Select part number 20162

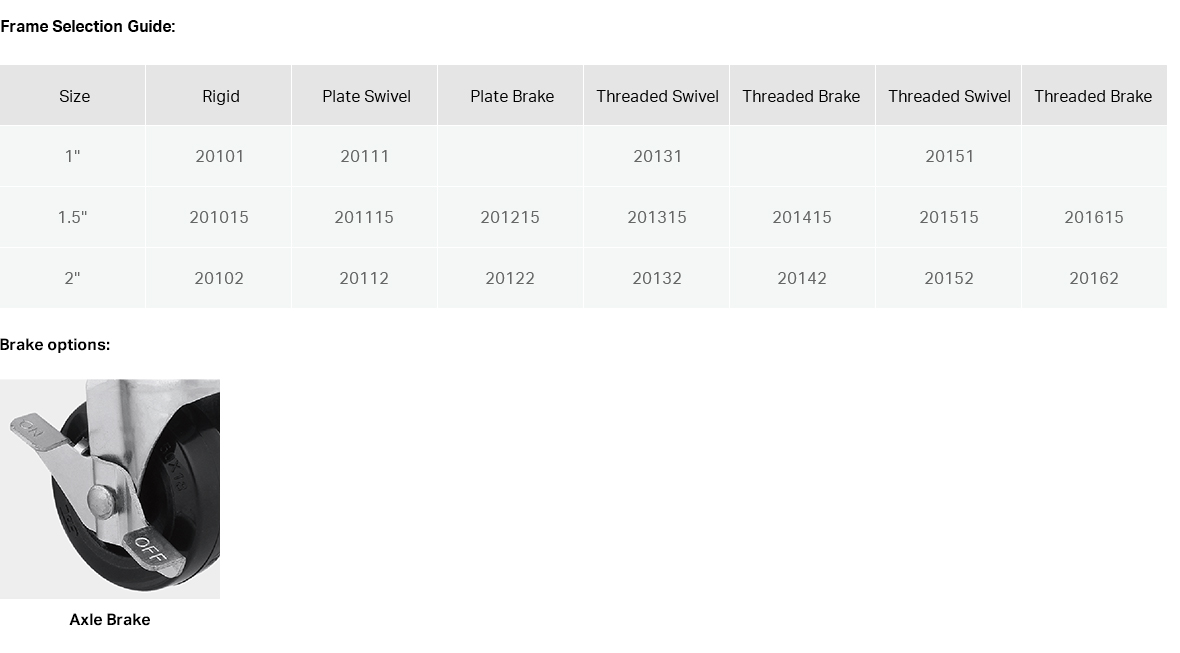pos(1094,278)
